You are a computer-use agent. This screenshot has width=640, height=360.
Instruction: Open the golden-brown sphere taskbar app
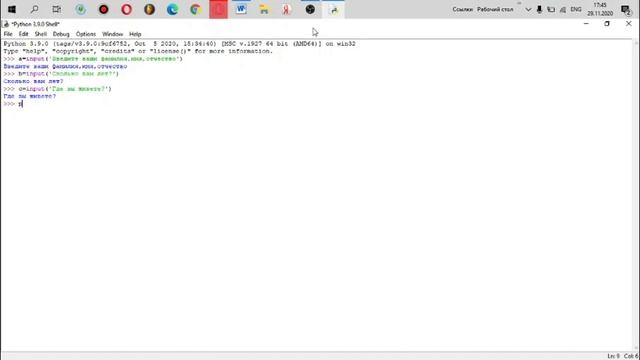click(149, 9)
